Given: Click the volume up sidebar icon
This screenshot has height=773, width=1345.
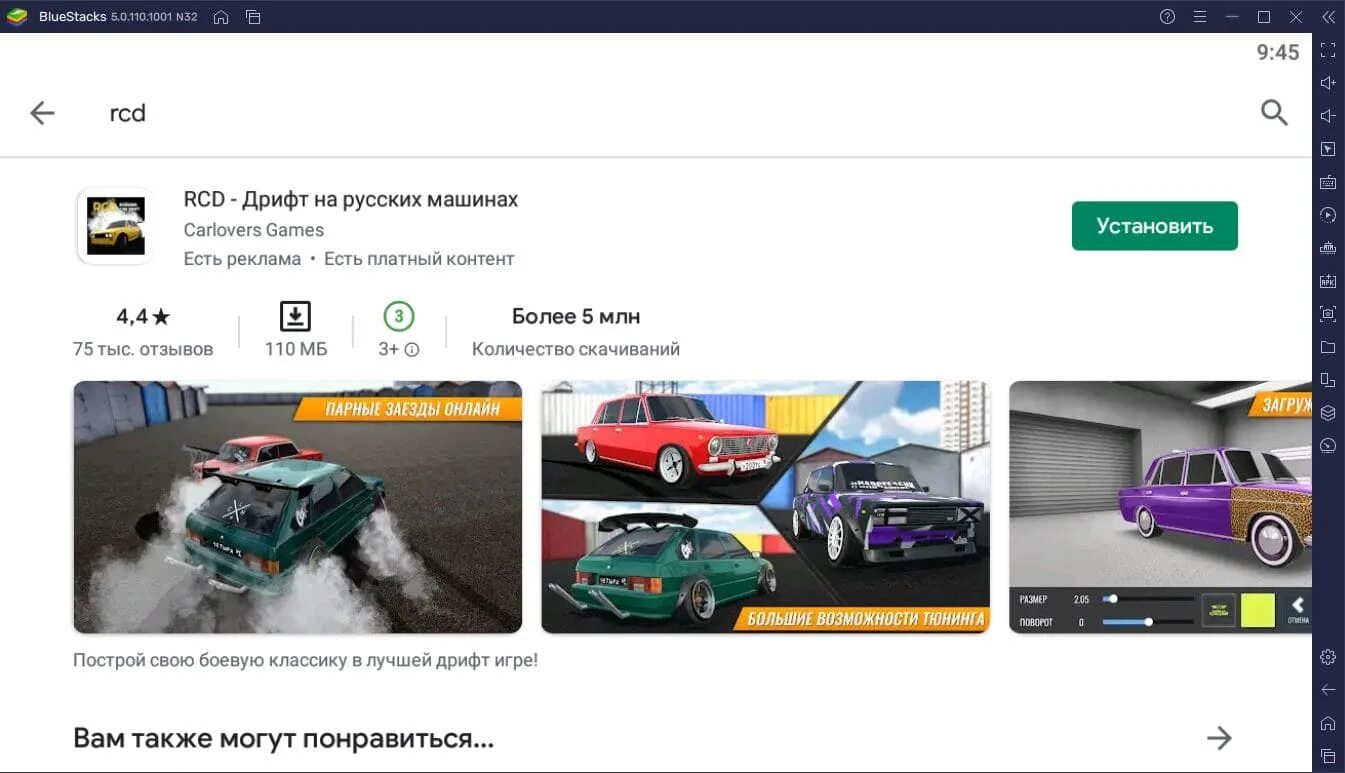Looking at the screenshot, I should 1328,83.
